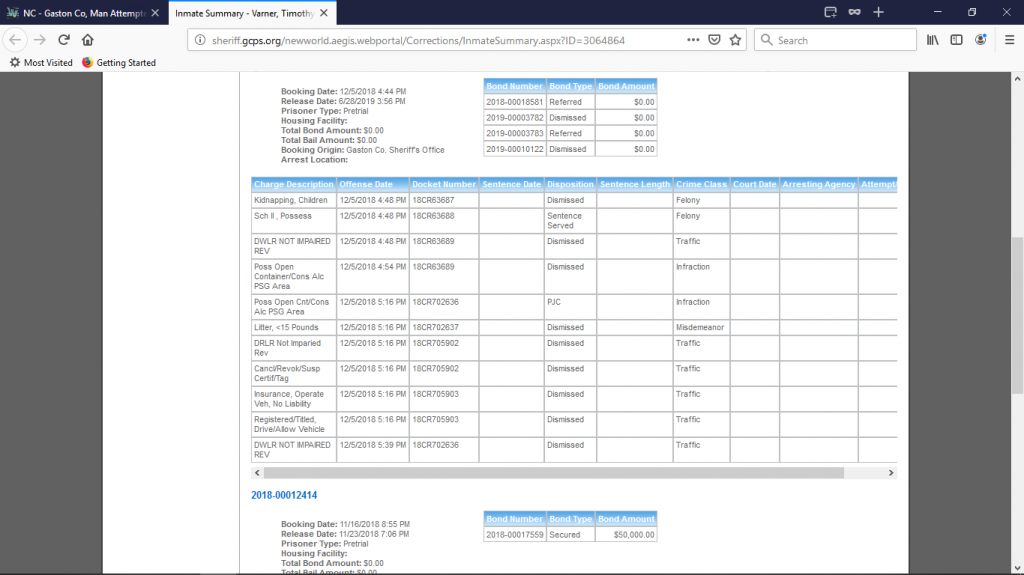This screenshot has height=575, width=1024.
Task: Reload the current page
Action: (x=64, y=40)
